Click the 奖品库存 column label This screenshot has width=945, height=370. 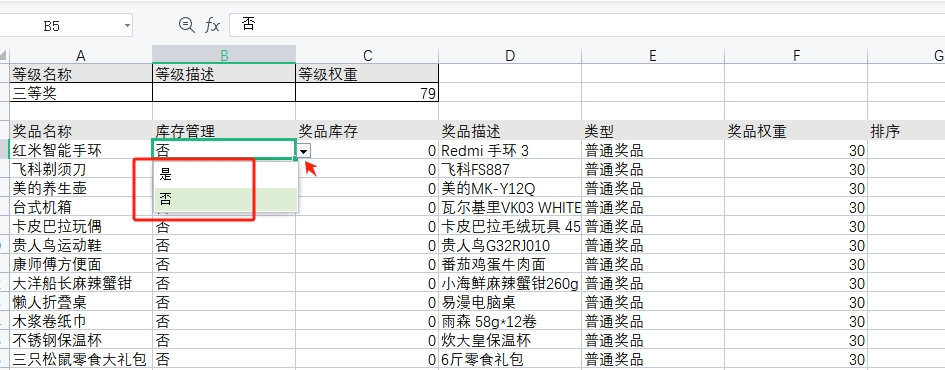point(367,131)
